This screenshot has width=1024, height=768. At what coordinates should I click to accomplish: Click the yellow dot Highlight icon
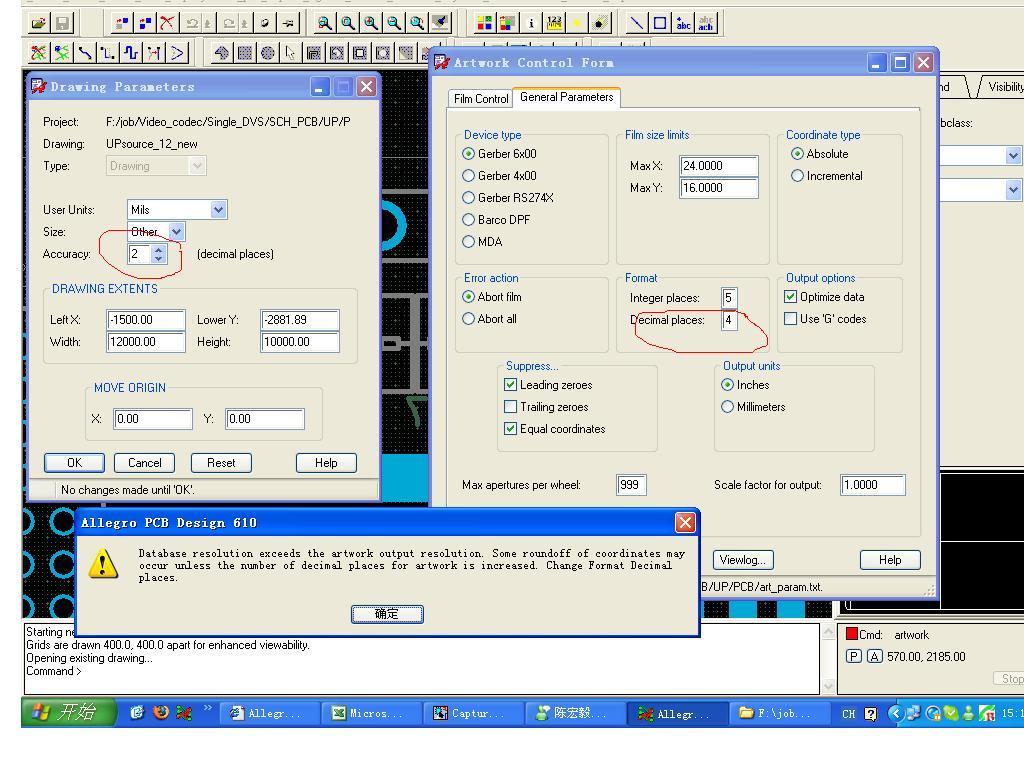577,24
